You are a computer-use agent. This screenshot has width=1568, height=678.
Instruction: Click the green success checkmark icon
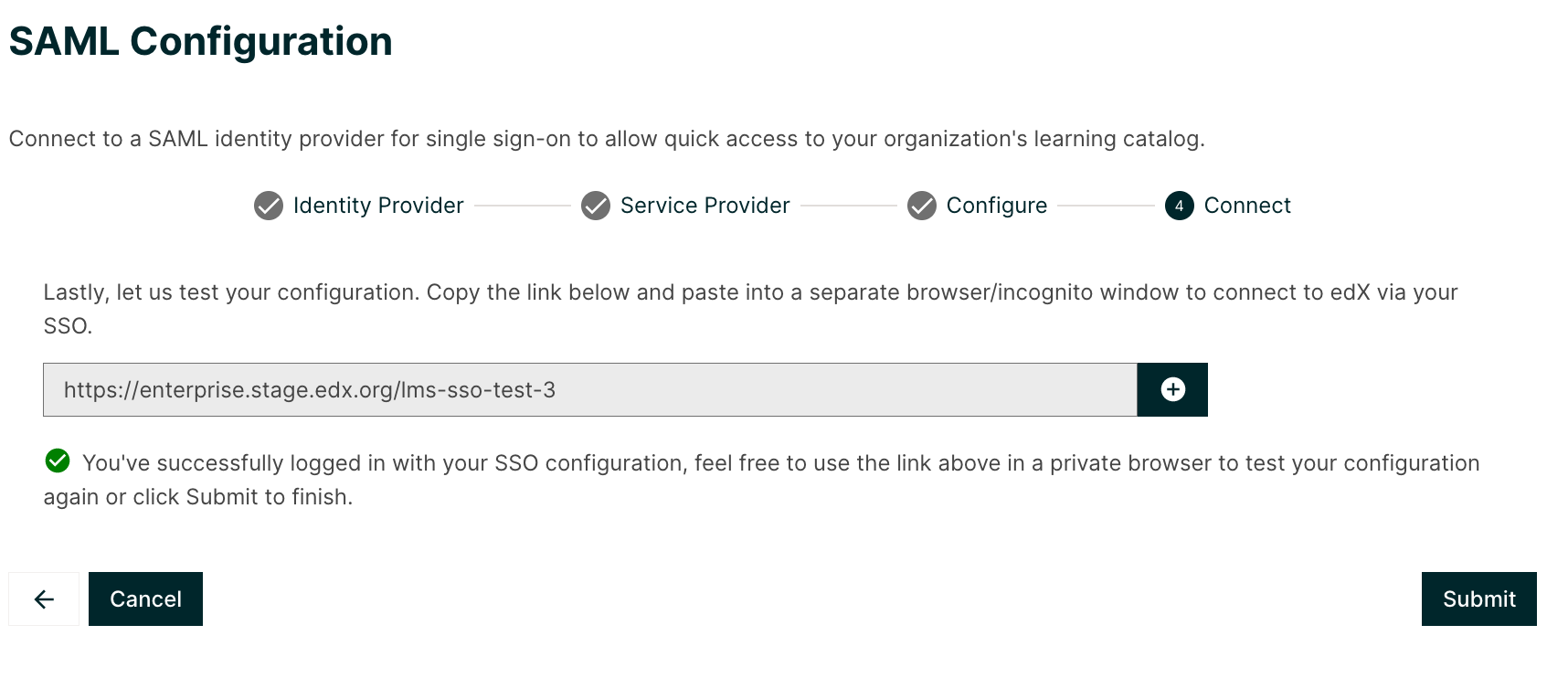coord(57,462)
